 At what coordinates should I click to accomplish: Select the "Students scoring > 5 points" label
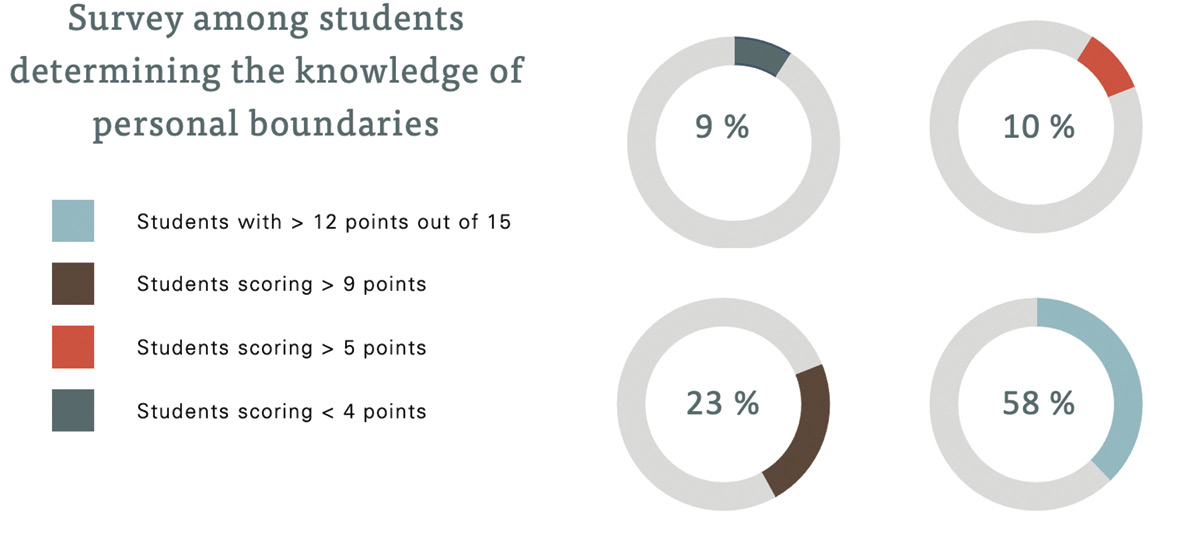(281, 348)
